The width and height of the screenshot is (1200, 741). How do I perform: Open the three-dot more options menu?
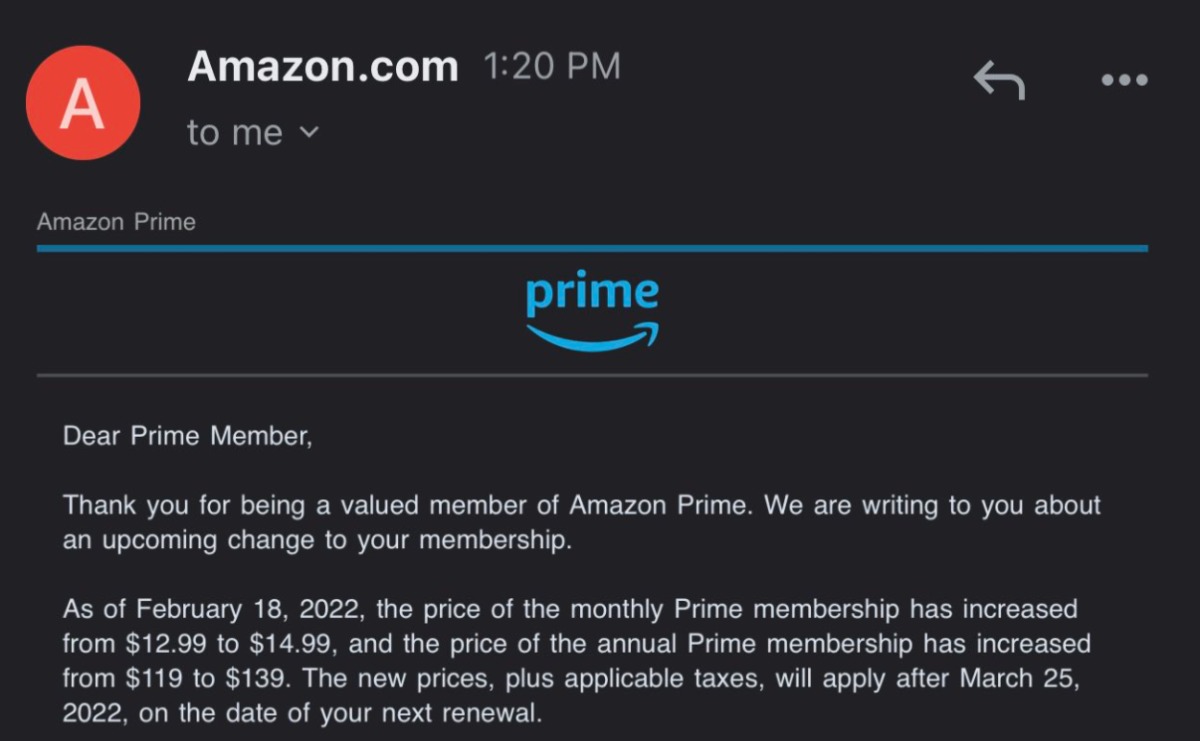click(1124, 80)
